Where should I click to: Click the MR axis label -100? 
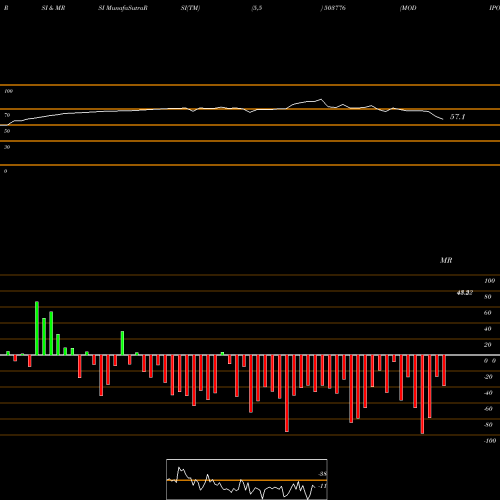[x=490, y=441]
